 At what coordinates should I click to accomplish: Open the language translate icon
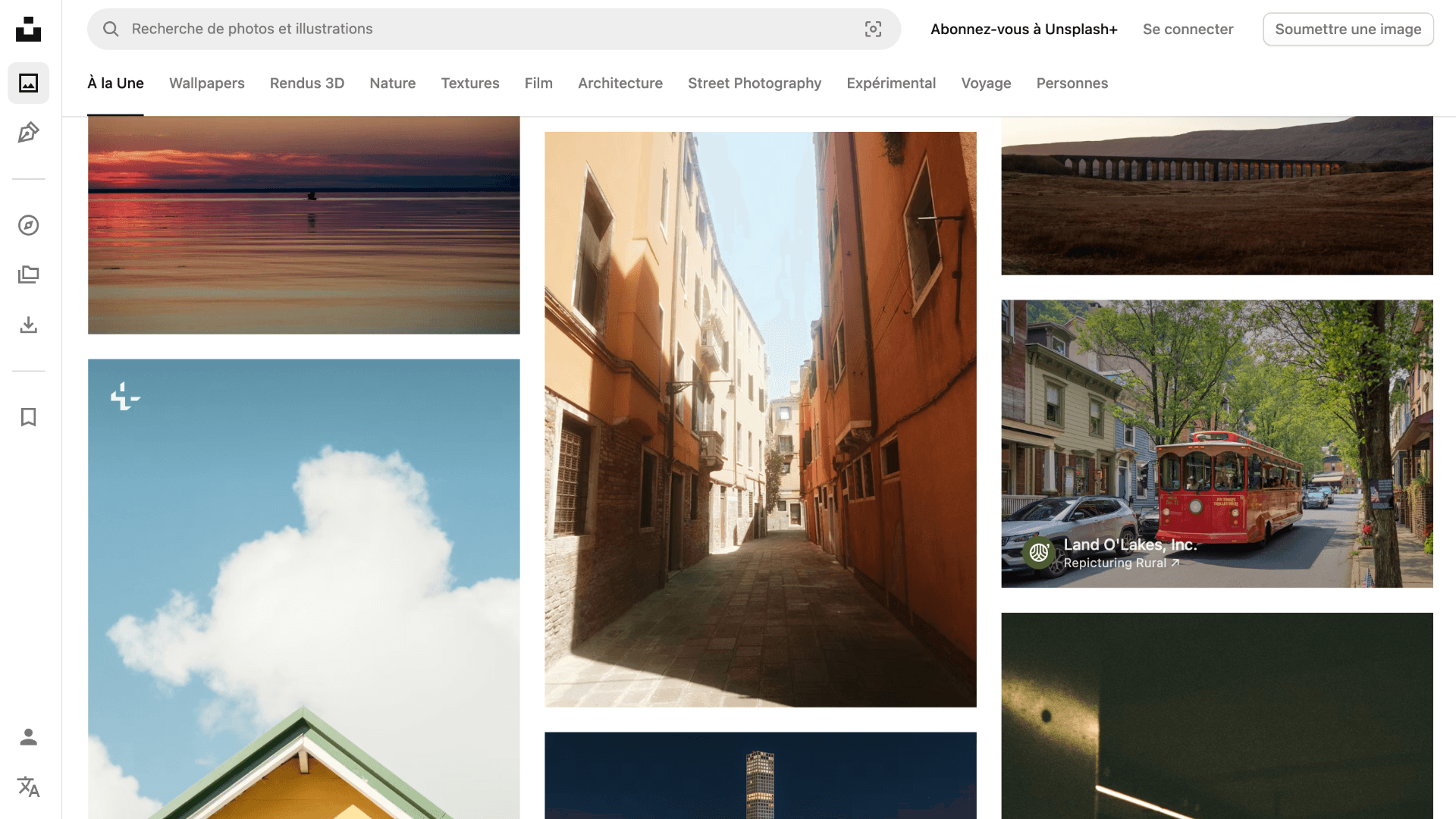point(28,787)
